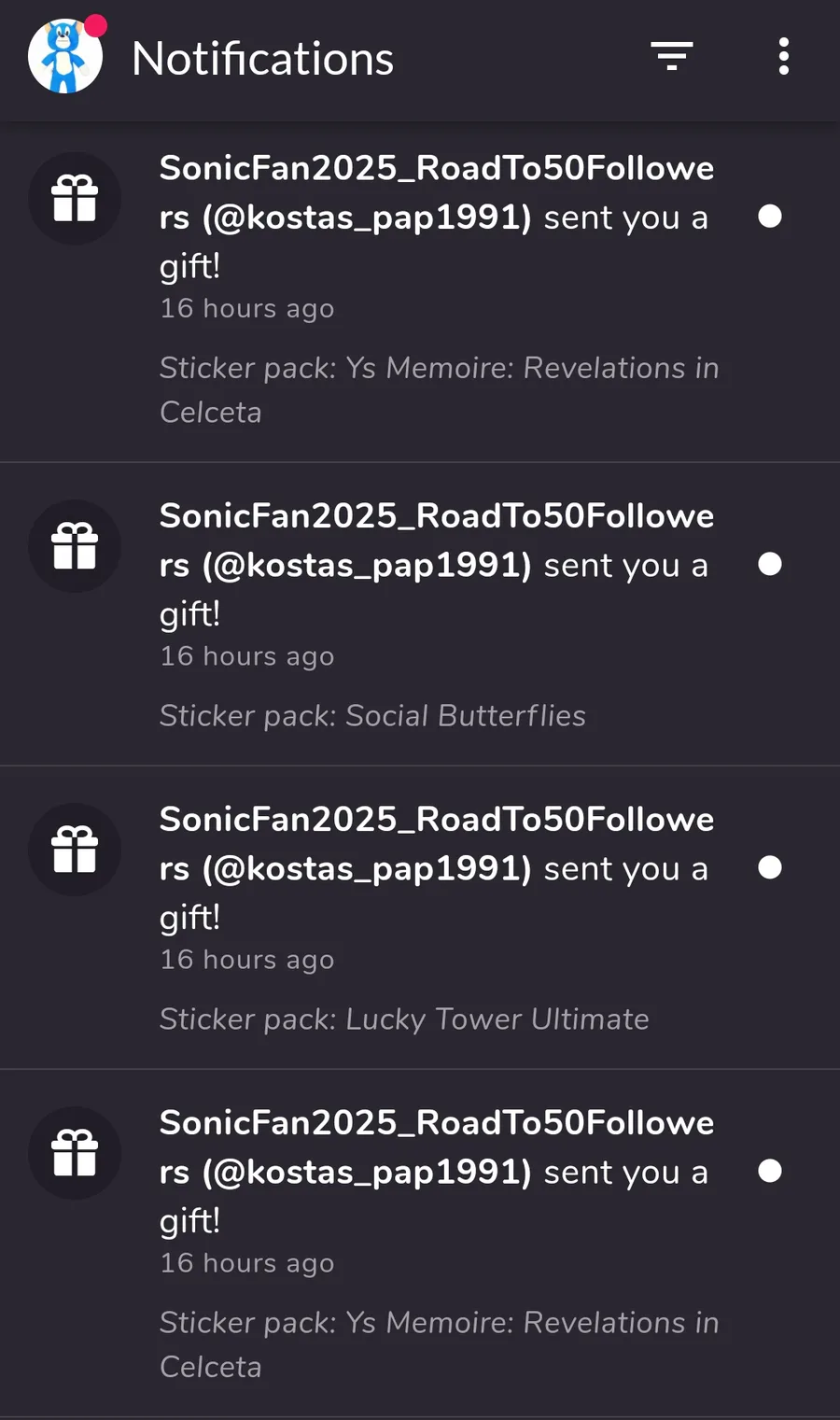Mark the bottom Ys Memoire notification as read

770,1171
